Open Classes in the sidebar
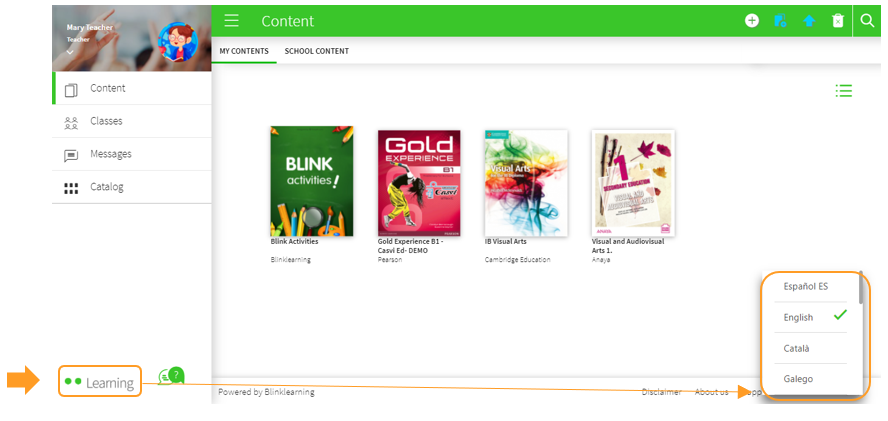The width and height of the screenshot is (888, 421). click(x=106, y=121)
